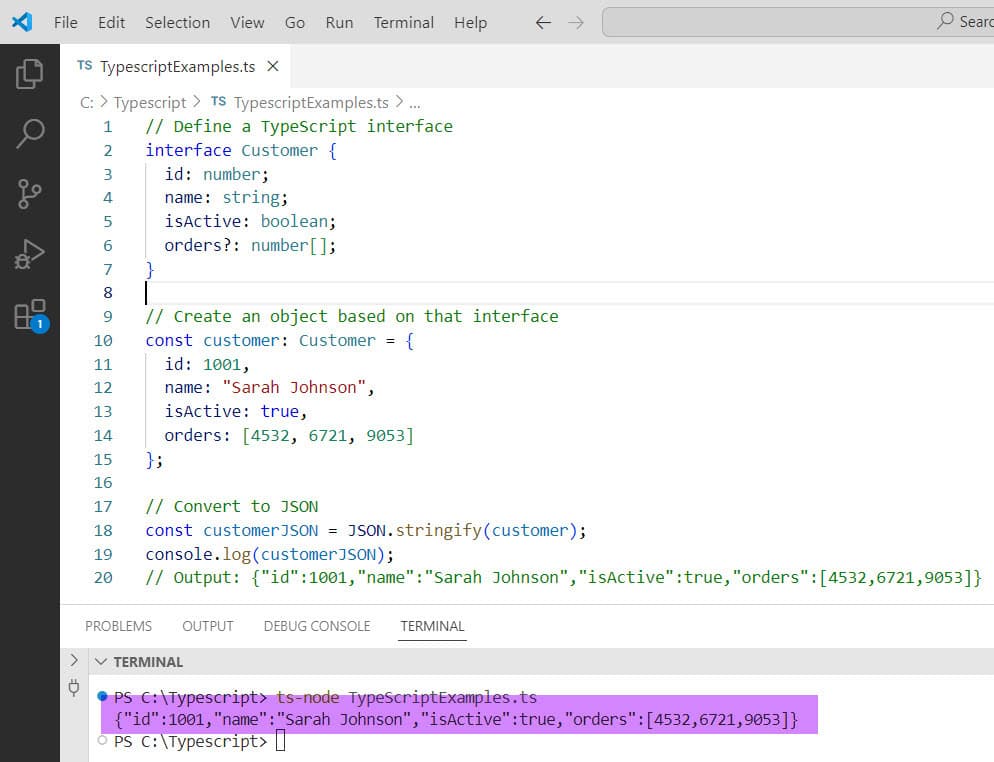Click the split terminal gutter icon
This screenshot has width=994, height=762.
(73, 688)
